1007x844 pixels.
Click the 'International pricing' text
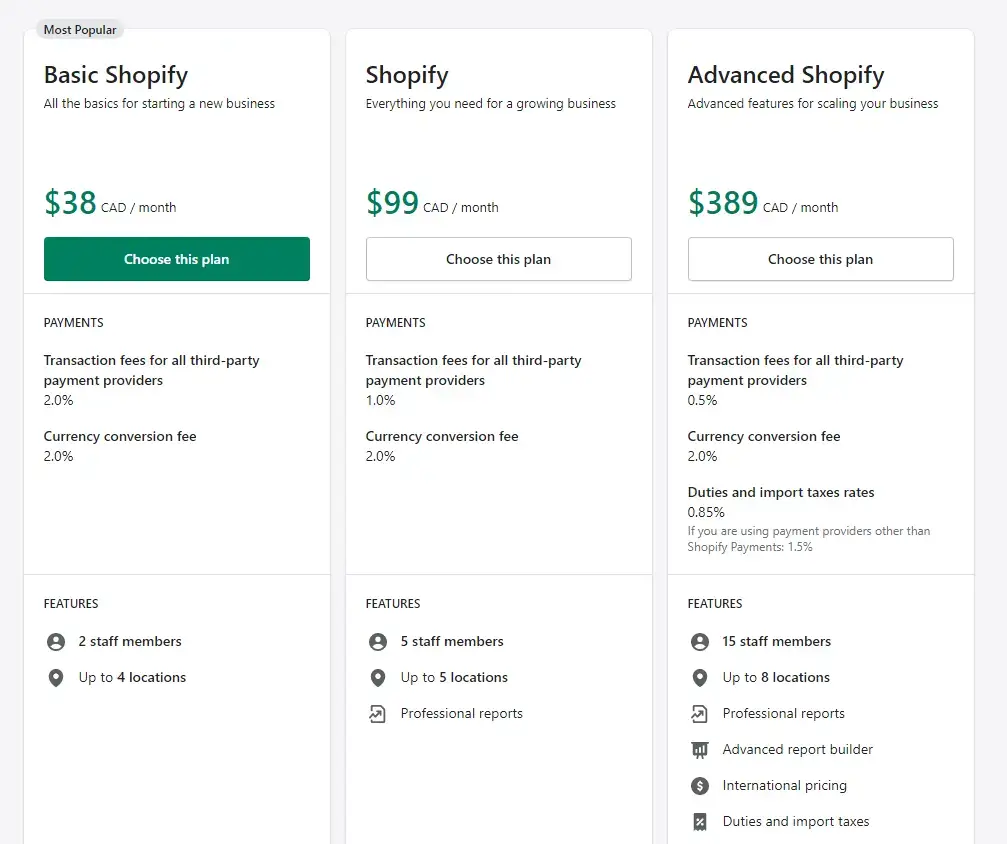click(x=785, y=786)
